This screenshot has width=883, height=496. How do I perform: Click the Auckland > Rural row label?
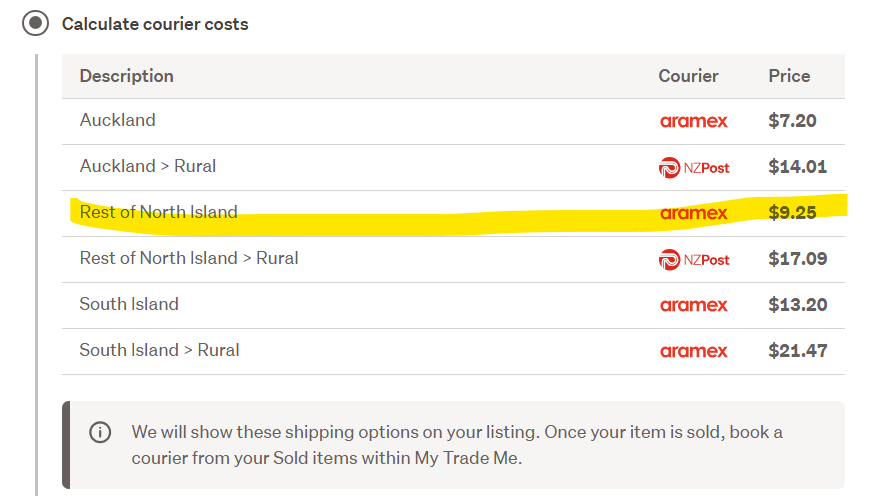pyautogui.click(x=148, y=166)
